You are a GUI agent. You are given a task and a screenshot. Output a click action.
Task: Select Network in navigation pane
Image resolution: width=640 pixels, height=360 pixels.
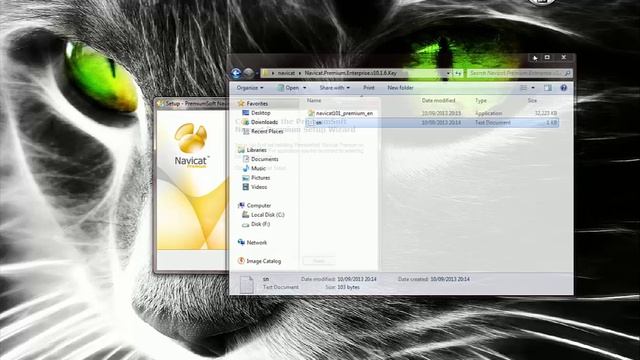[256, 242]
